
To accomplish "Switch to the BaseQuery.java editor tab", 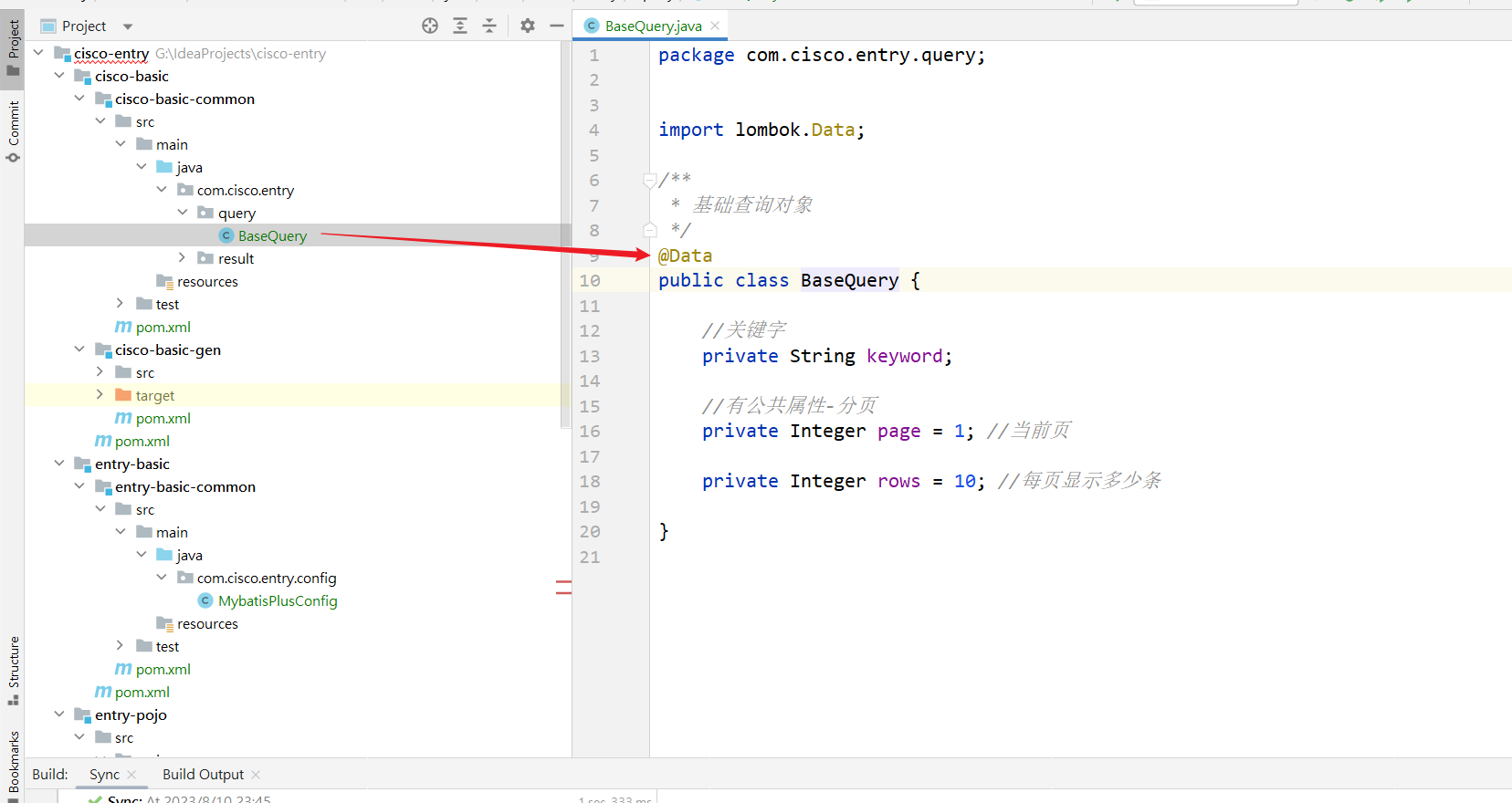I will click(653, 26).
